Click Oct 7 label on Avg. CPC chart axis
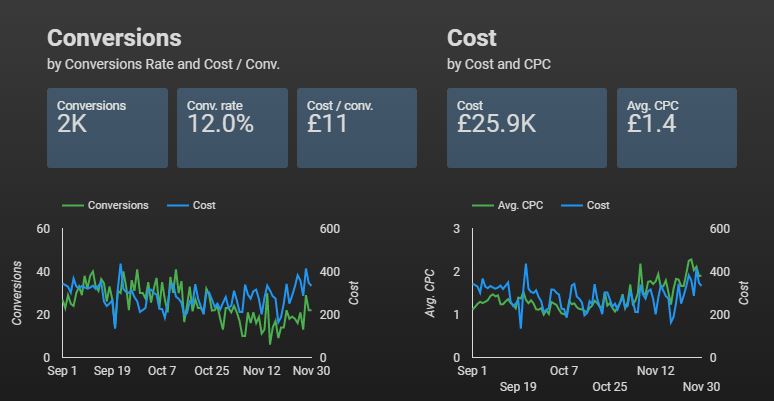The height and width of the screenshot is (401, 774). pos(564,371)
